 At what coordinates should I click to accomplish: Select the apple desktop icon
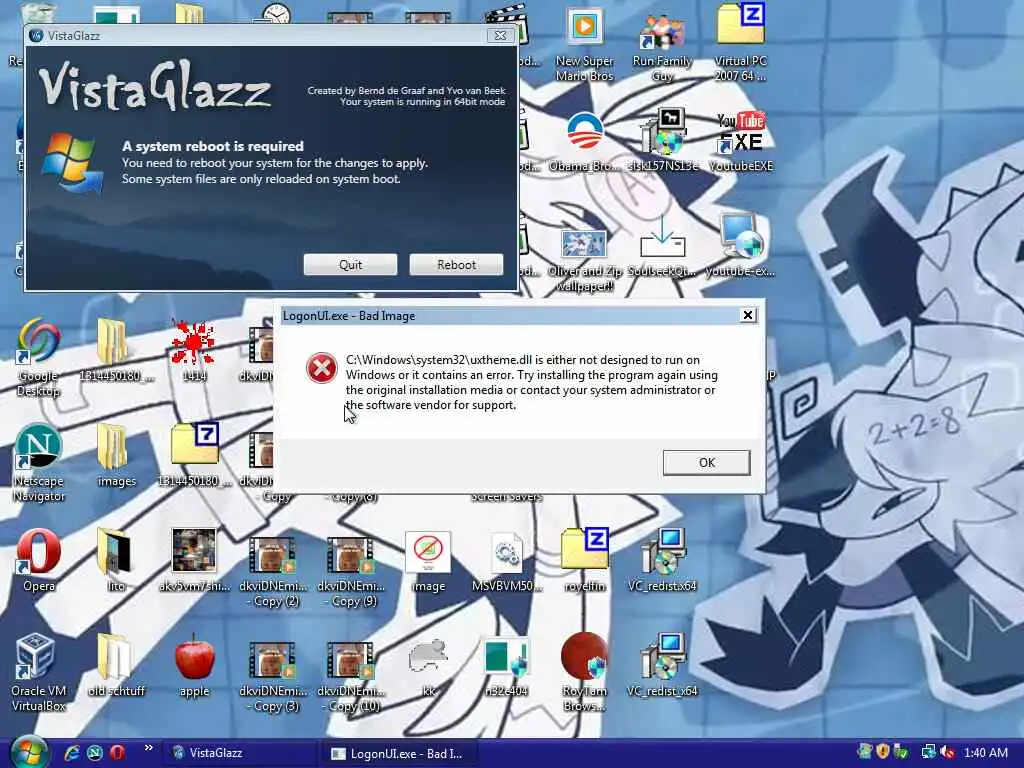[x=195, y=665]
